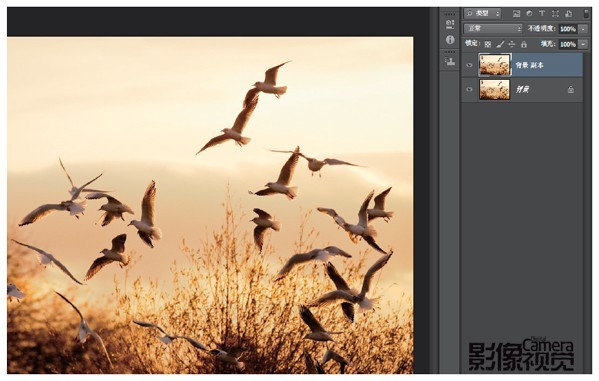Click the 填充 fill label
Viewport: 599px width, 381px height.
point(548,44)
